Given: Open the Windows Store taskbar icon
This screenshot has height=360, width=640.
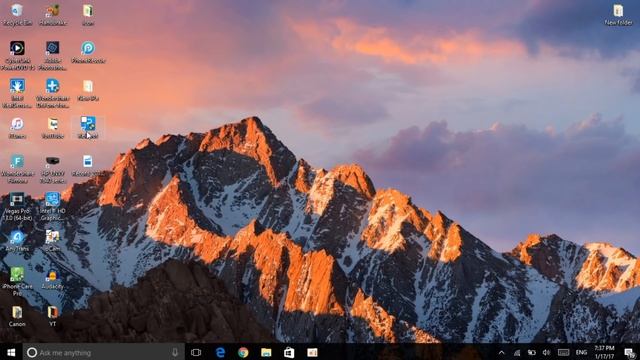Looking at the screenshot, I should [289, 352].
